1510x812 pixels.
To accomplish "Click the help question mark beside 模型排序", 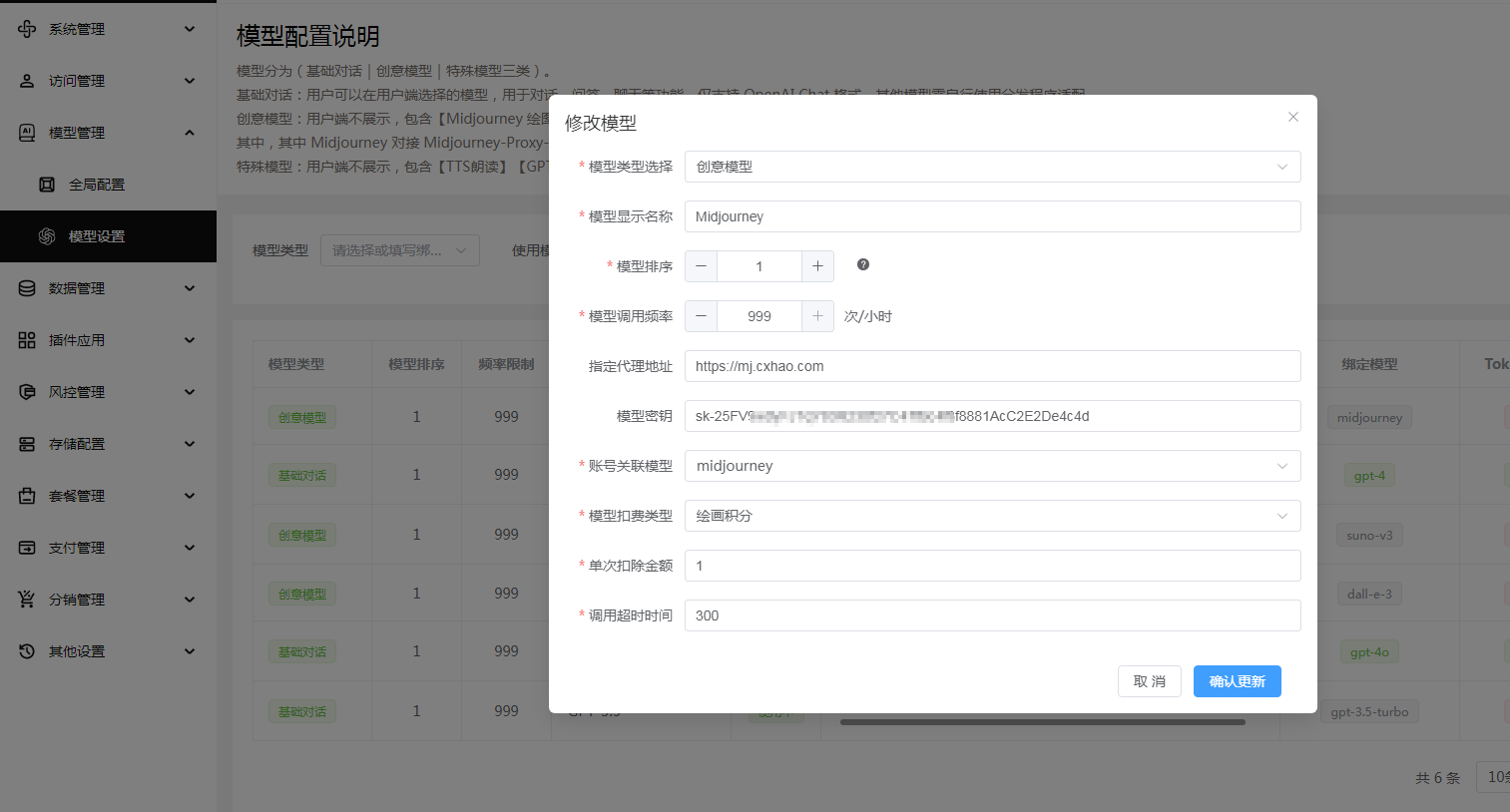I will coord(863,264).
